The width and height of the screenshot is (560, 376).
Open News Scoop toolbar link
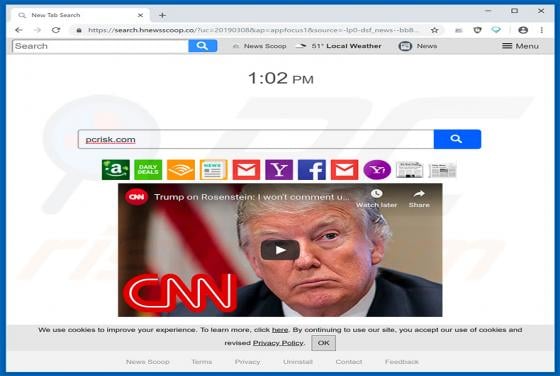[x=259, y=46]
